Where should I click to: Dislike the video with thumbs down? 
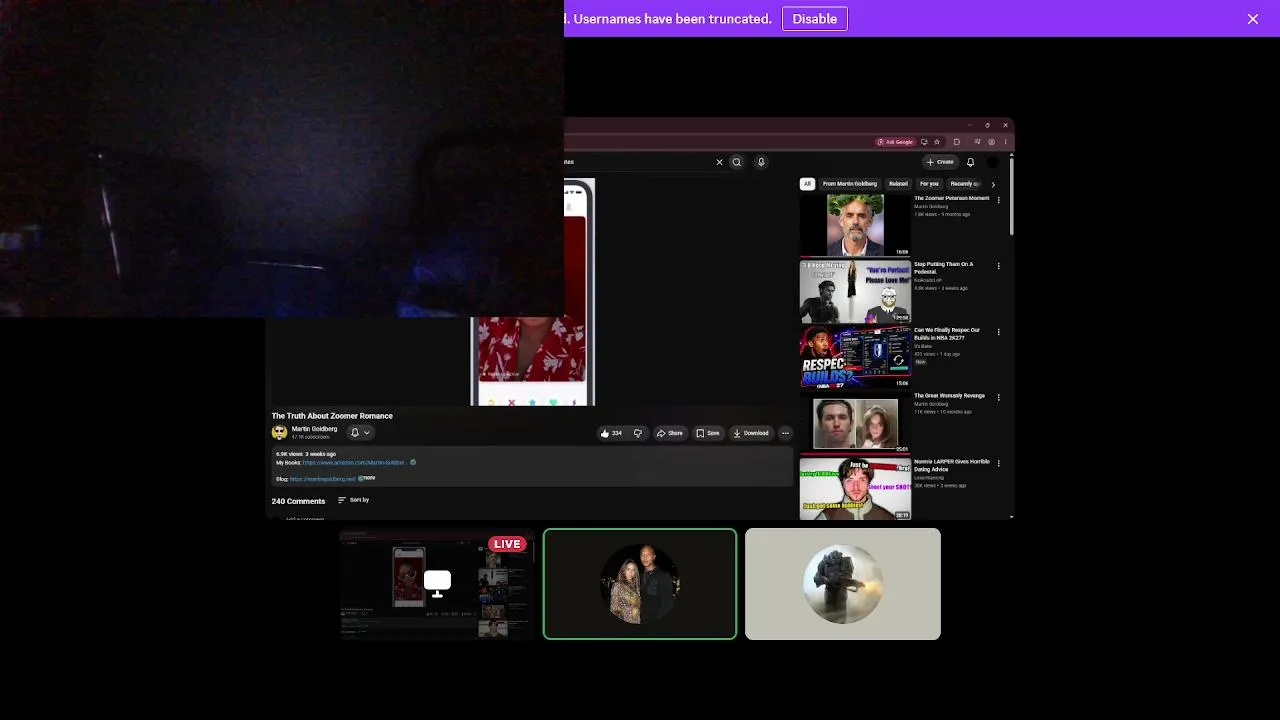[638, 433]
